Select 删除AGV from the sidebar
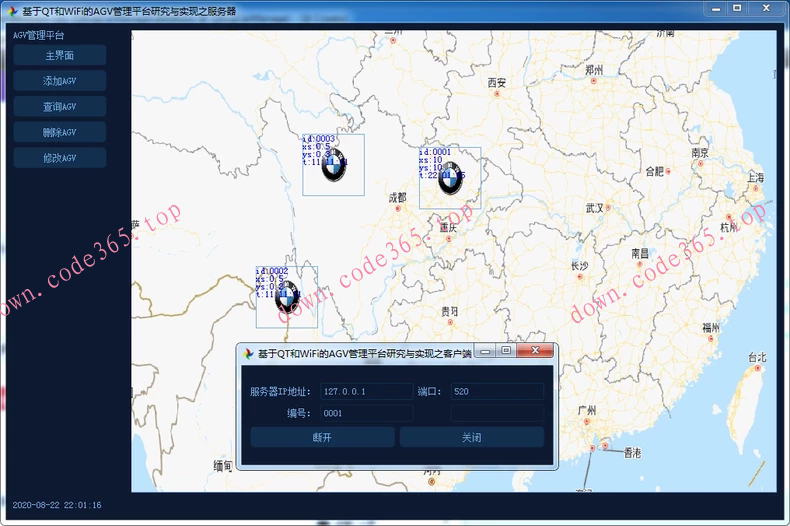Viewport: 790px width, 526px height. pyautogui.click(x=60, y=132)
